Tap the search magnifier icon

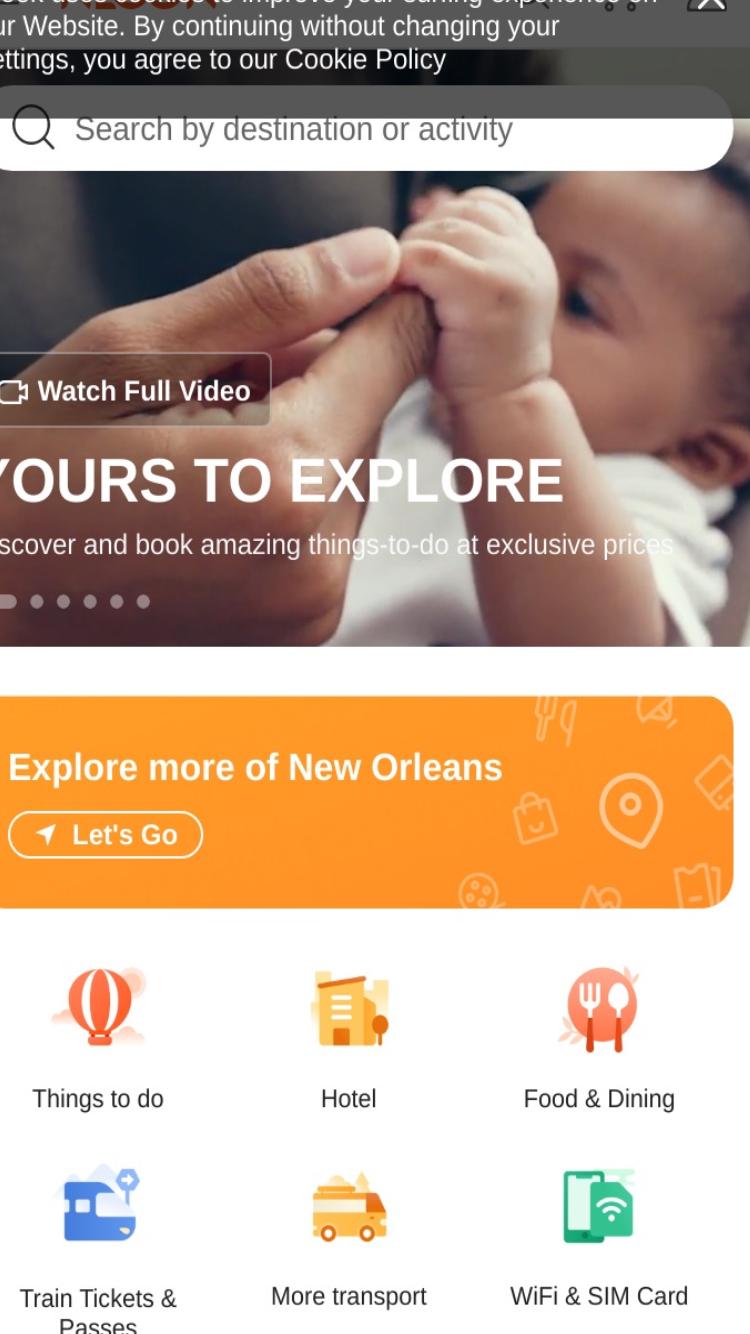tap(33, 128)
